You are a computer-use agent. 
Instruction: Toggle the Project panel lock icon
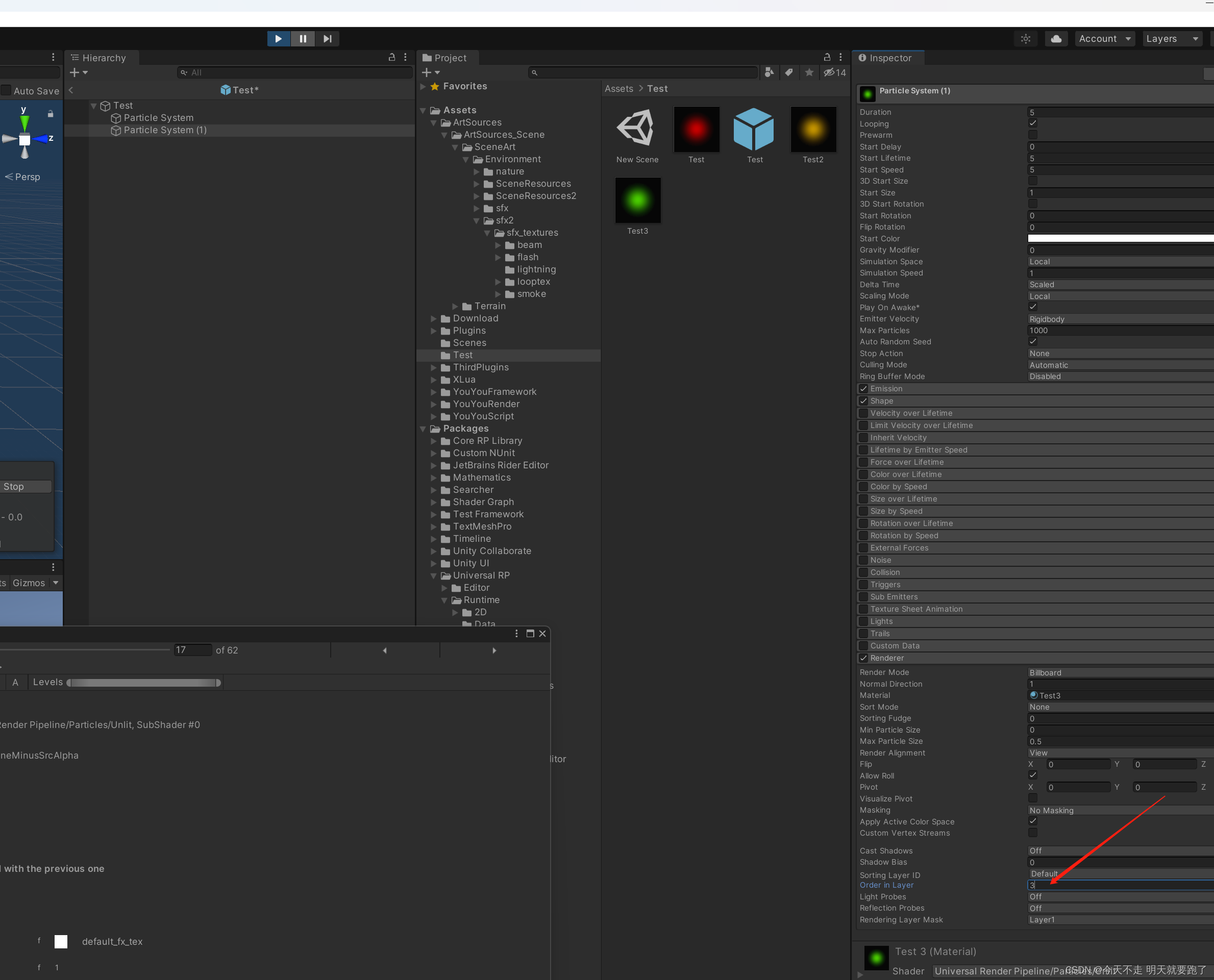827,57
